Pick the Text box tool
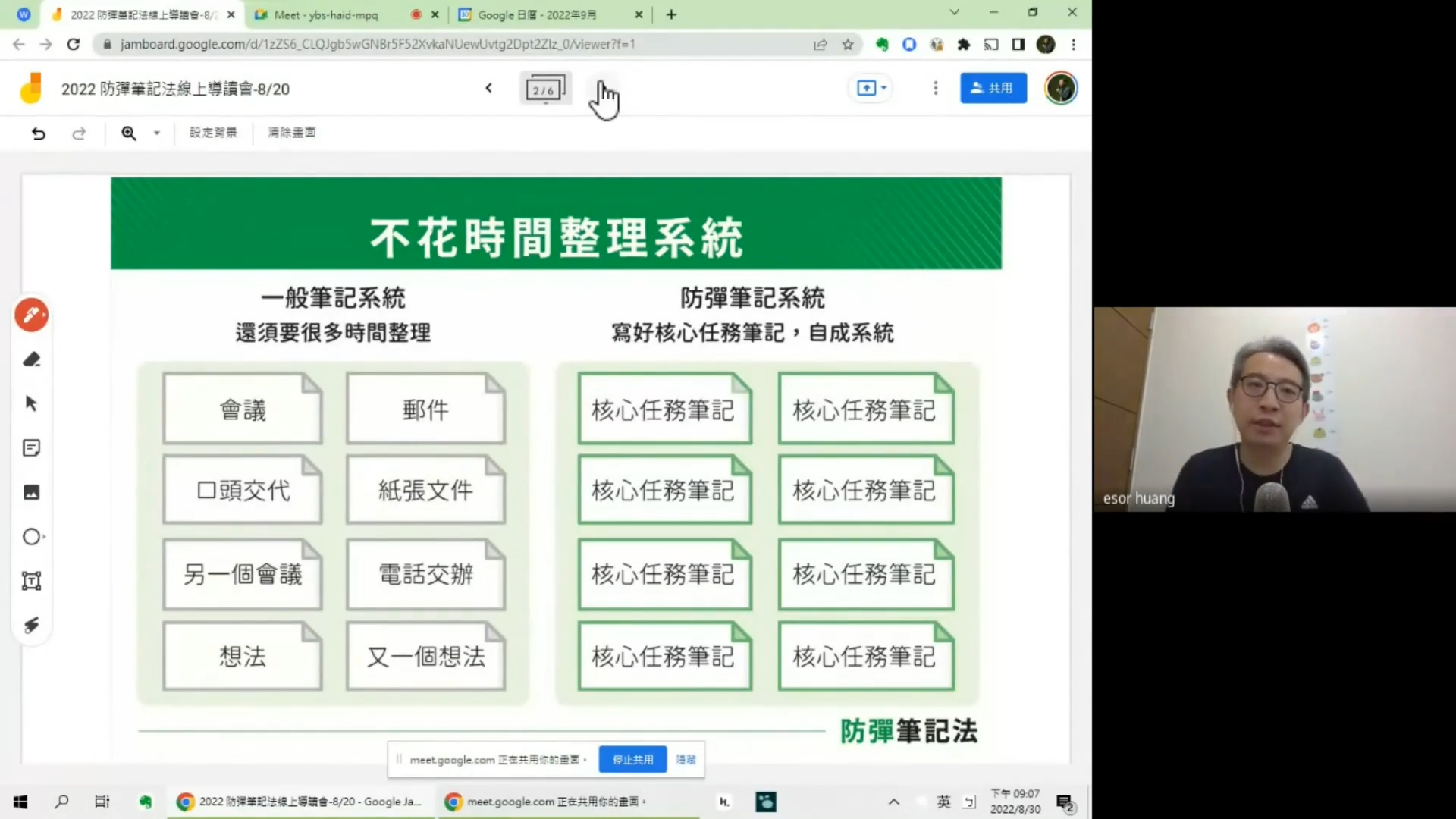Viewport: 1456px width, 819px height. point(31,581)
